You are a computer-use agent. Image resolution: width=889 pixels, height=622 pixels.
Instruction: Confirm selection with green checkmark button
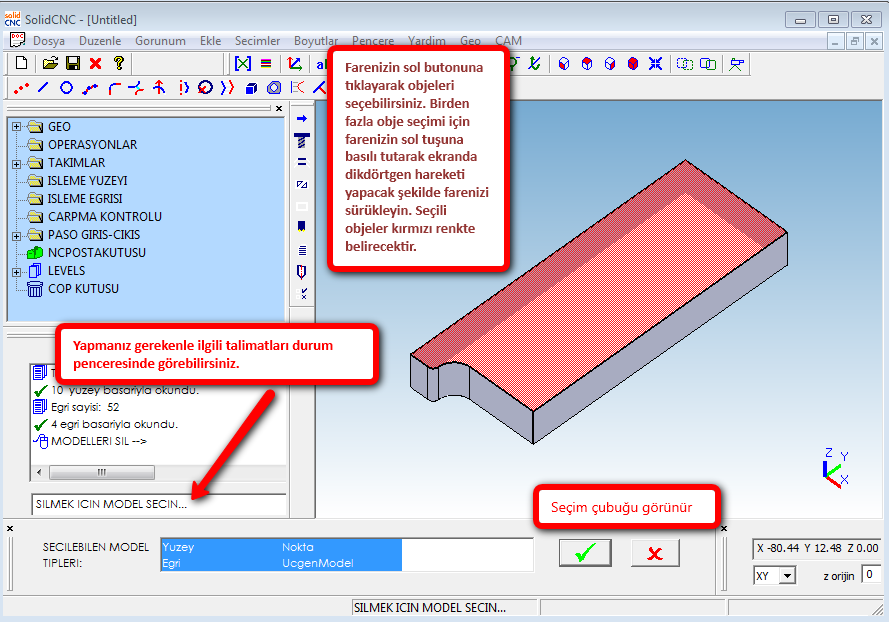click(585, 553)
